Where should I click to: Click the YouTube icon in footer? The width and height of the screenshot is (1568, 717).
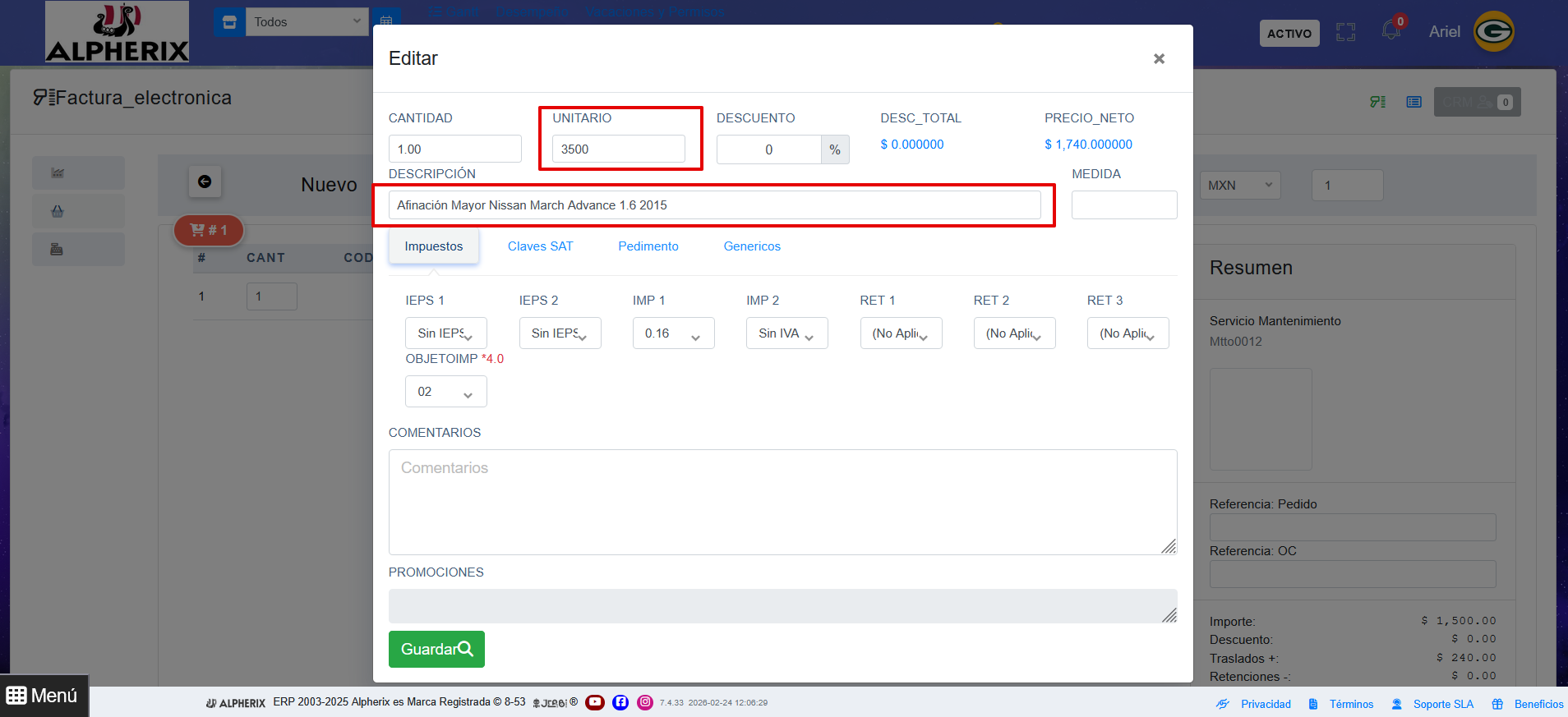(595, 702)
